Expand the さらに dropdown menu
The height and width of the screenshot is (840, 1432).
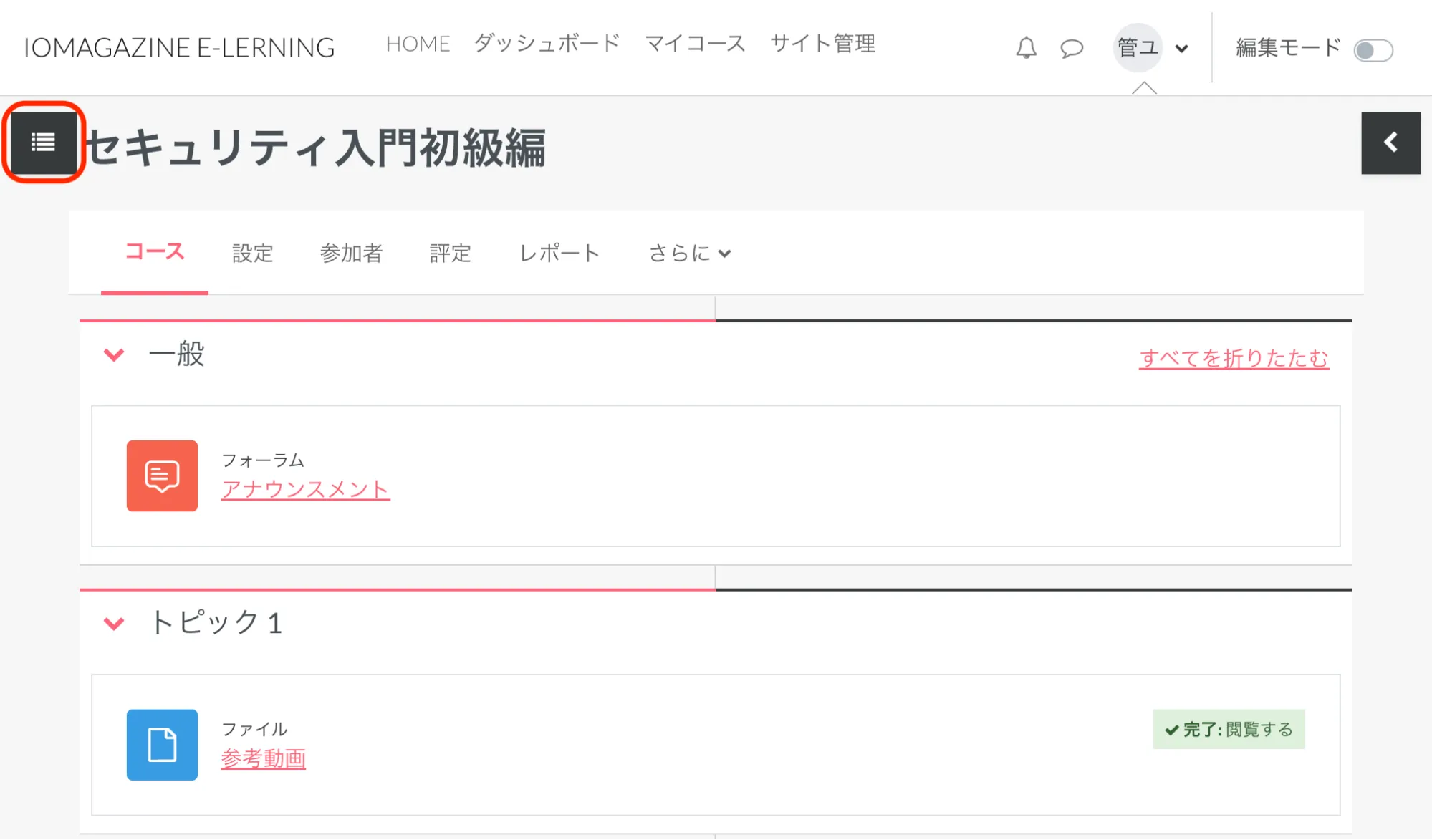point(689,253)
